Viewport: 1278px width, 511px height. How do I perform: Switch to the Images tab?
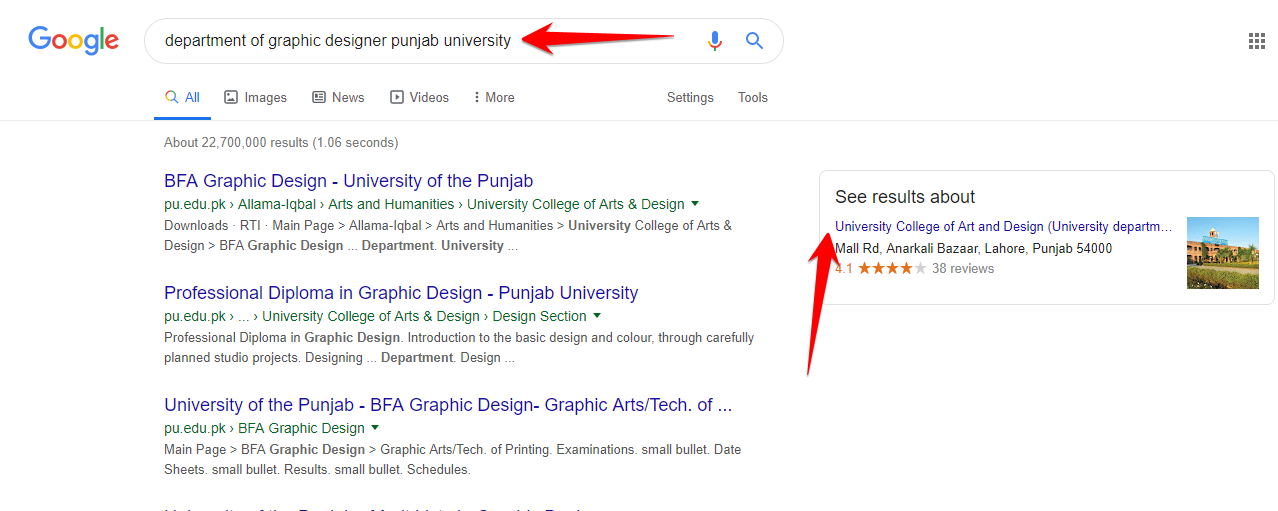[255, 97]
